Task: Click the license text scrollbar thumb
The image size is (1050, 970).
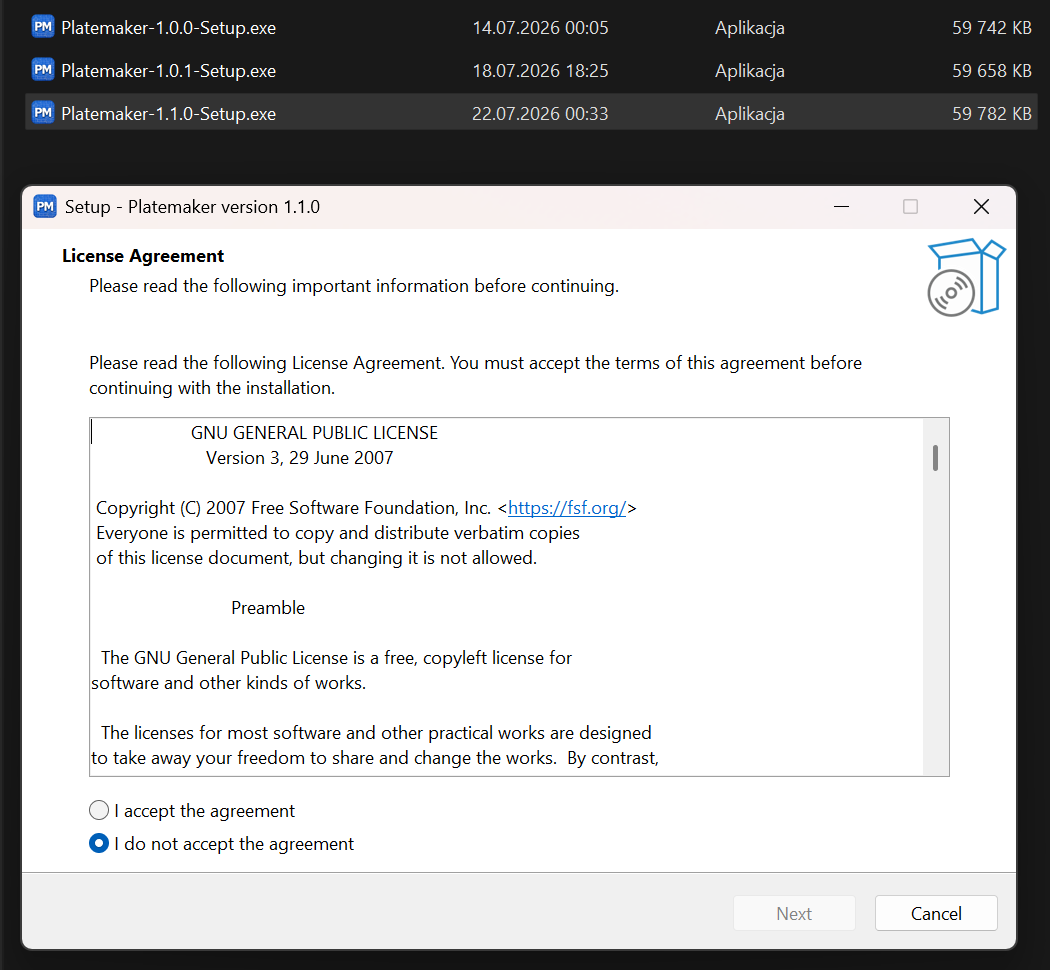Action: (x=935, y=458)
